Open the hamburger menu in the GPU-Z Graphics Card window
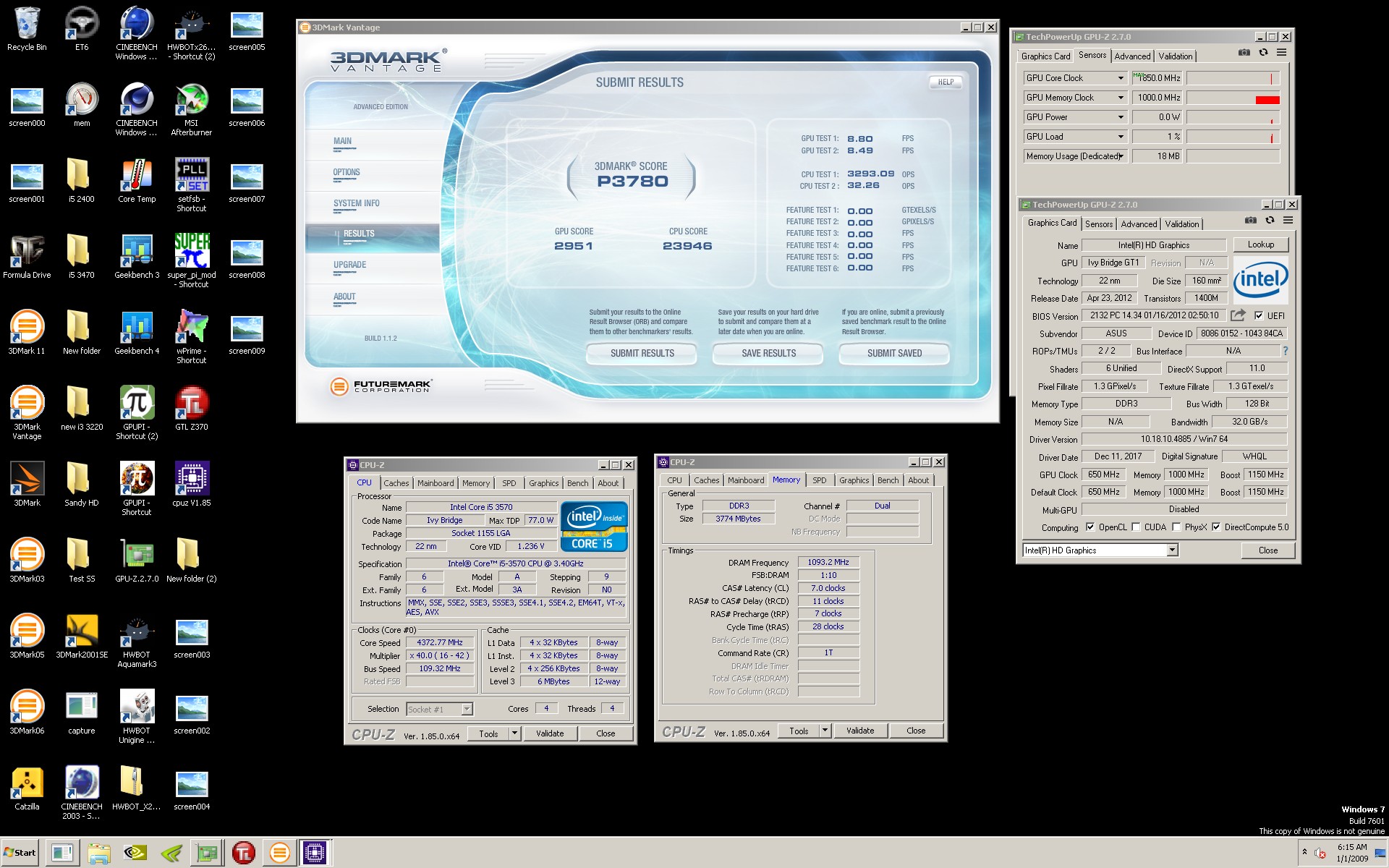The width and height of the screenshot is (1389, 868). [x=1288, y=221]
